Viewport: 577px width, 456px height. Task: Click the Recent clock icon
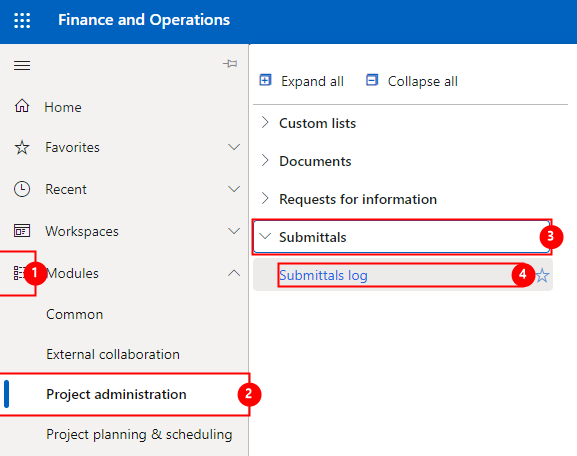(22, 189)
